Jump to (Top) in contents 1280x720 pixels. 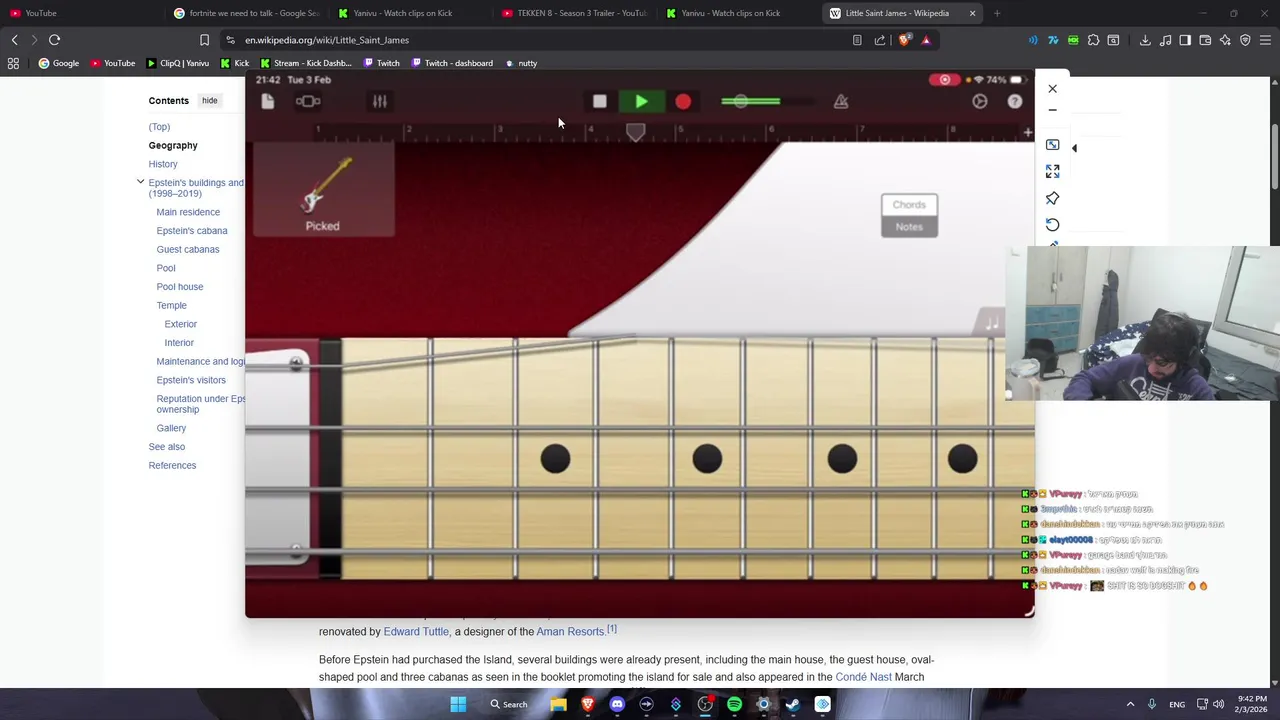click(159, 127)
